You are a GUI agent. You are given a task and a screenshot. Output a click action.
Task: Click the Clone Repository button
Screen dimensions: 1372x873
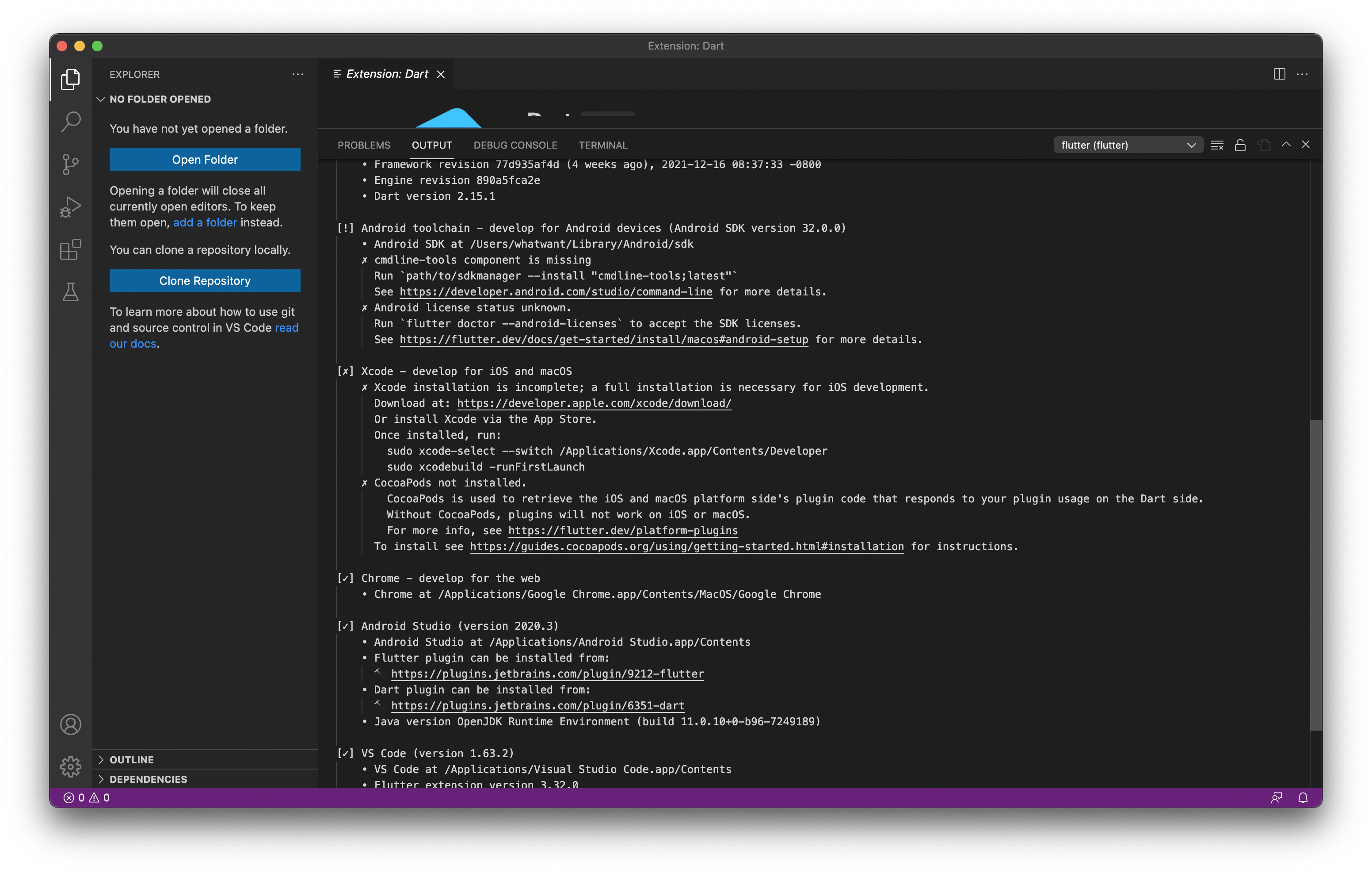205,280
